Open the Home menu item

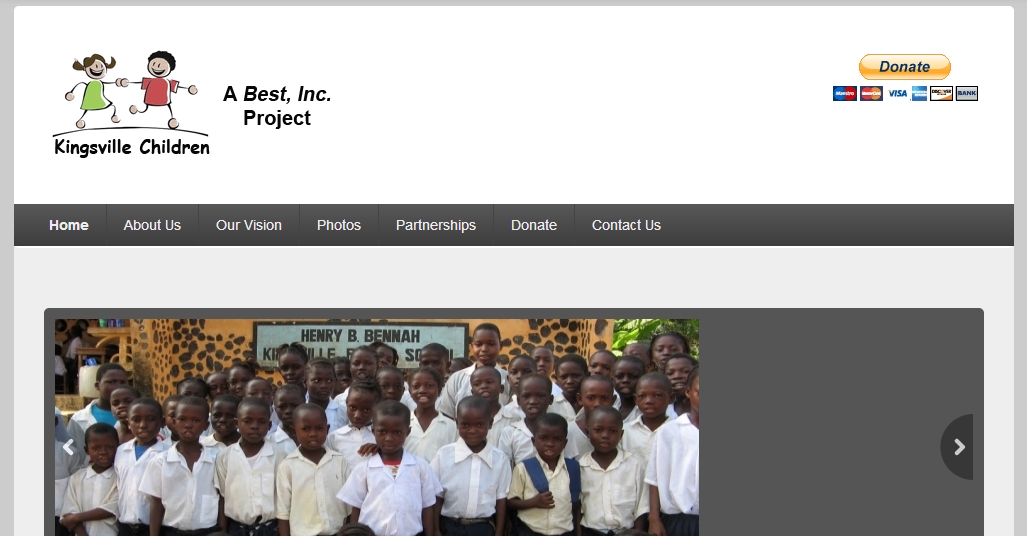point(69,225)
